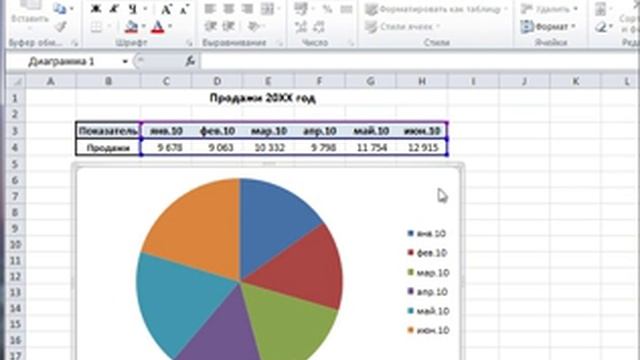This screenshot has height=360, width=640.
Task: Click cell with value 9 678
Action: tap(166, 147)
